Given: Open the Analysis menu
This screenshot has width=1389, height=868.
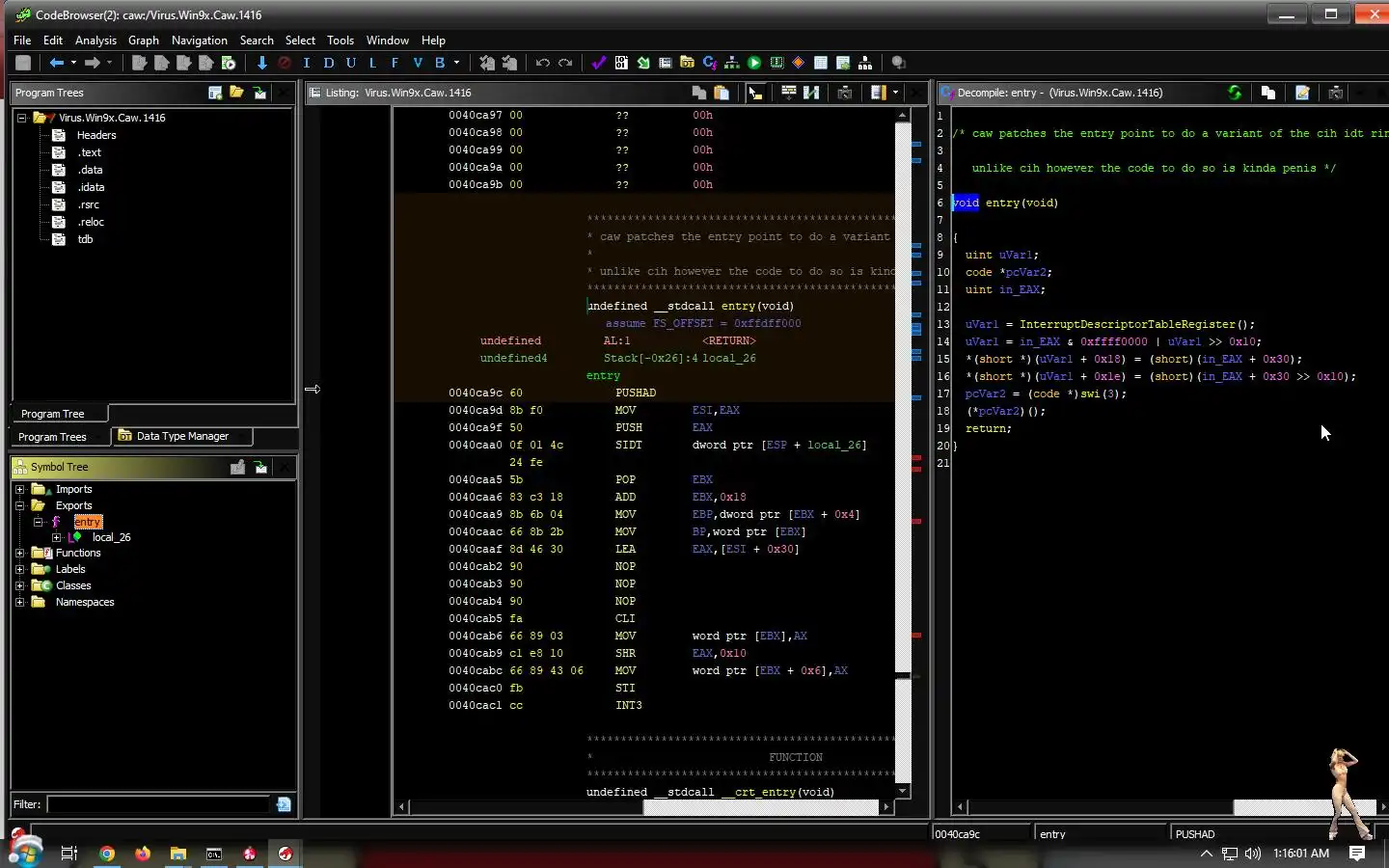Looking at the screenshot, I should tap(95, 41).
